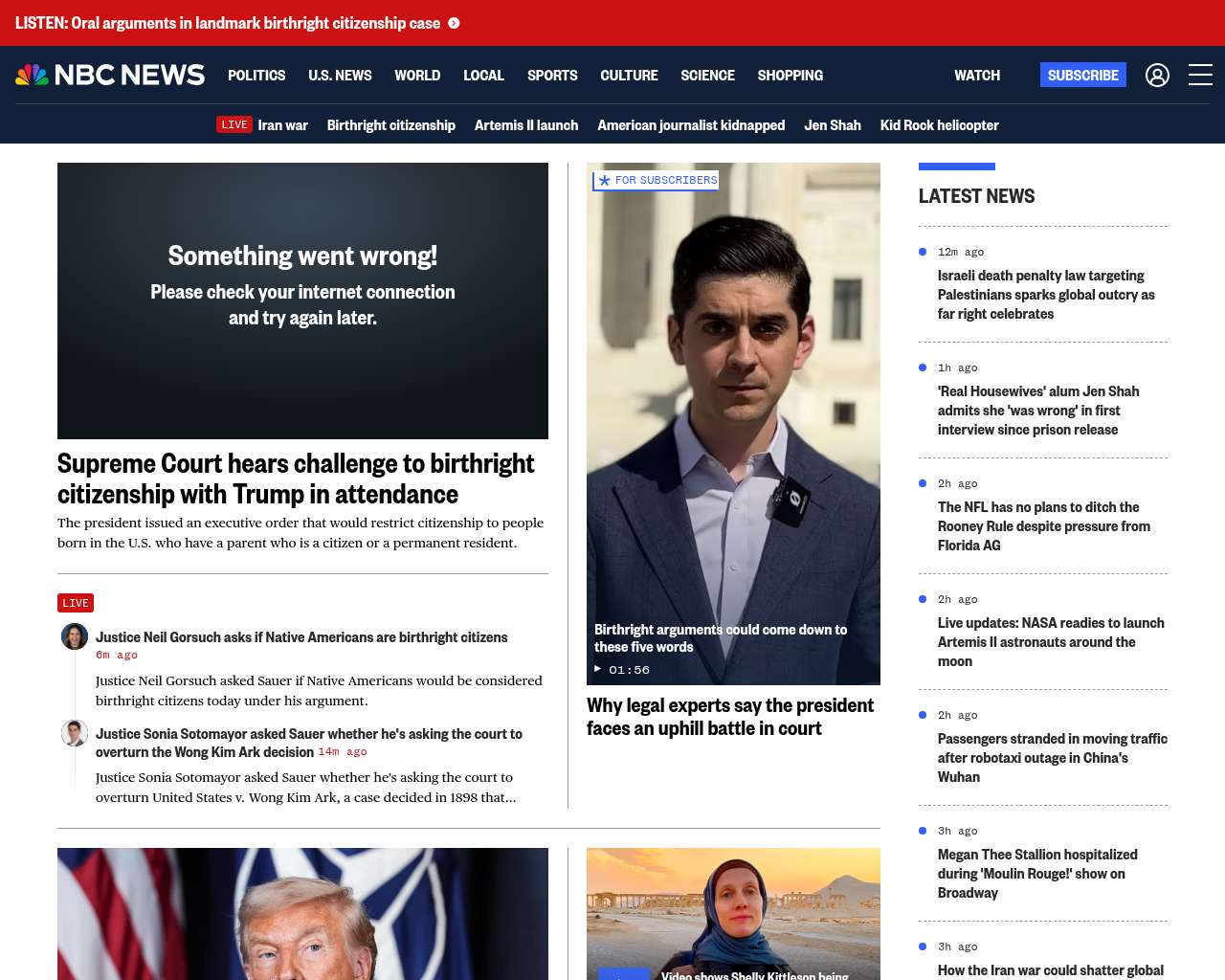Open the Politics menu item
The width and height of the screenshot is (1225, 980).
pos(256,75)
